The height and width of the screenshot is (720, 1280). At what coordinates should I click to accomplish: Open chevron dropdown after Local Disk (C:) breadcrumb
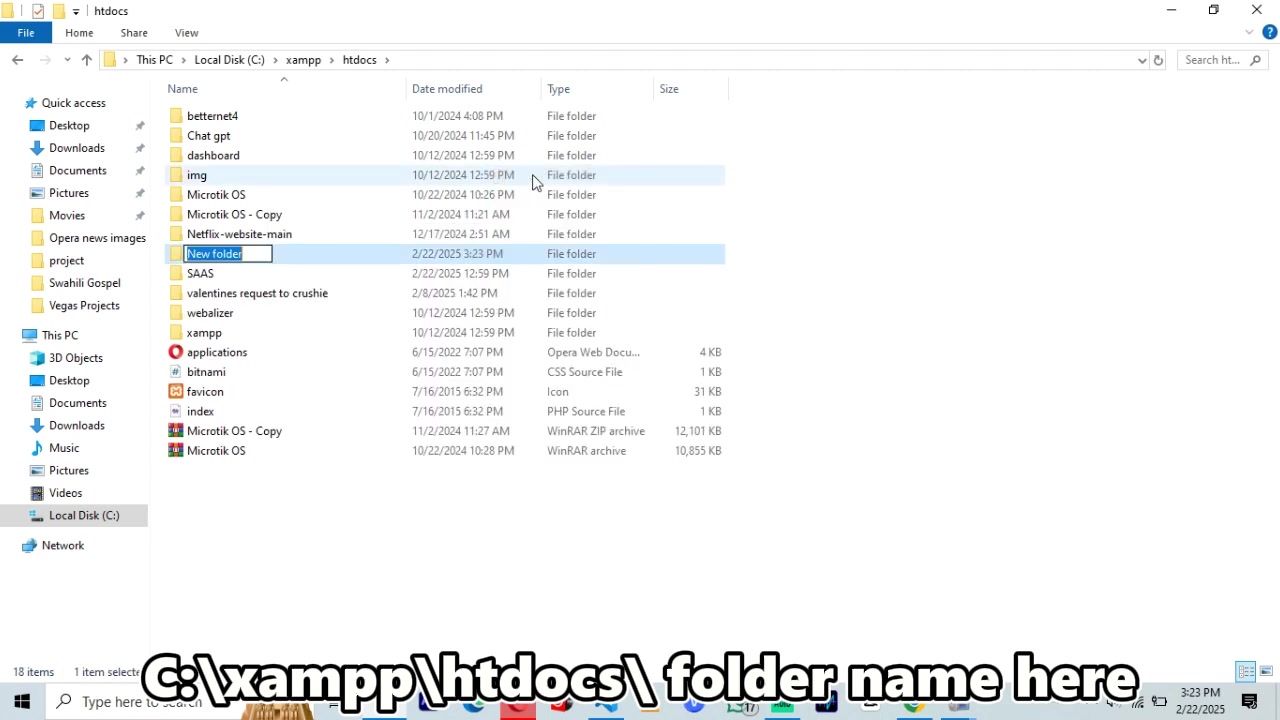tap(275, 60)
